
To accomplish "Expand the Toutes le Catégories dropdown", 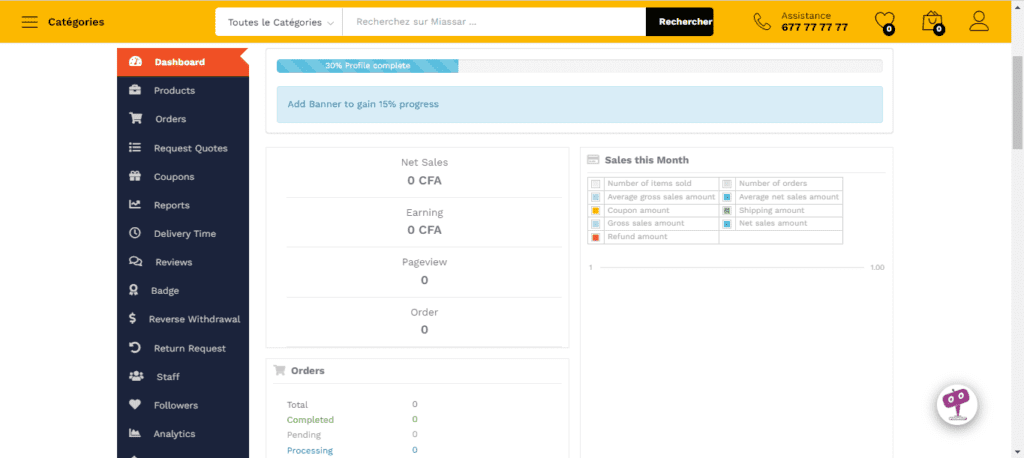I will pyautogui.click(x=279, y=22).
